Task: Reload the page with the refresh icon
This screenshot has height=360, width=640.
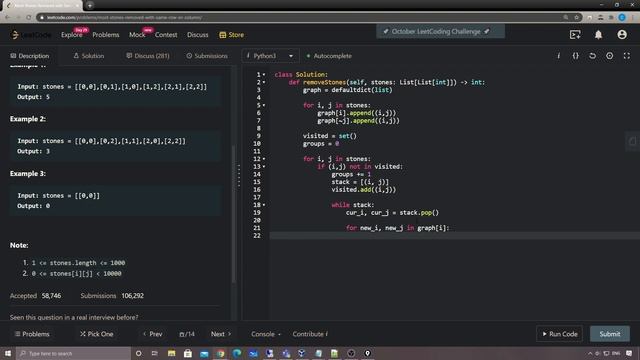Action: click(29, 17)
